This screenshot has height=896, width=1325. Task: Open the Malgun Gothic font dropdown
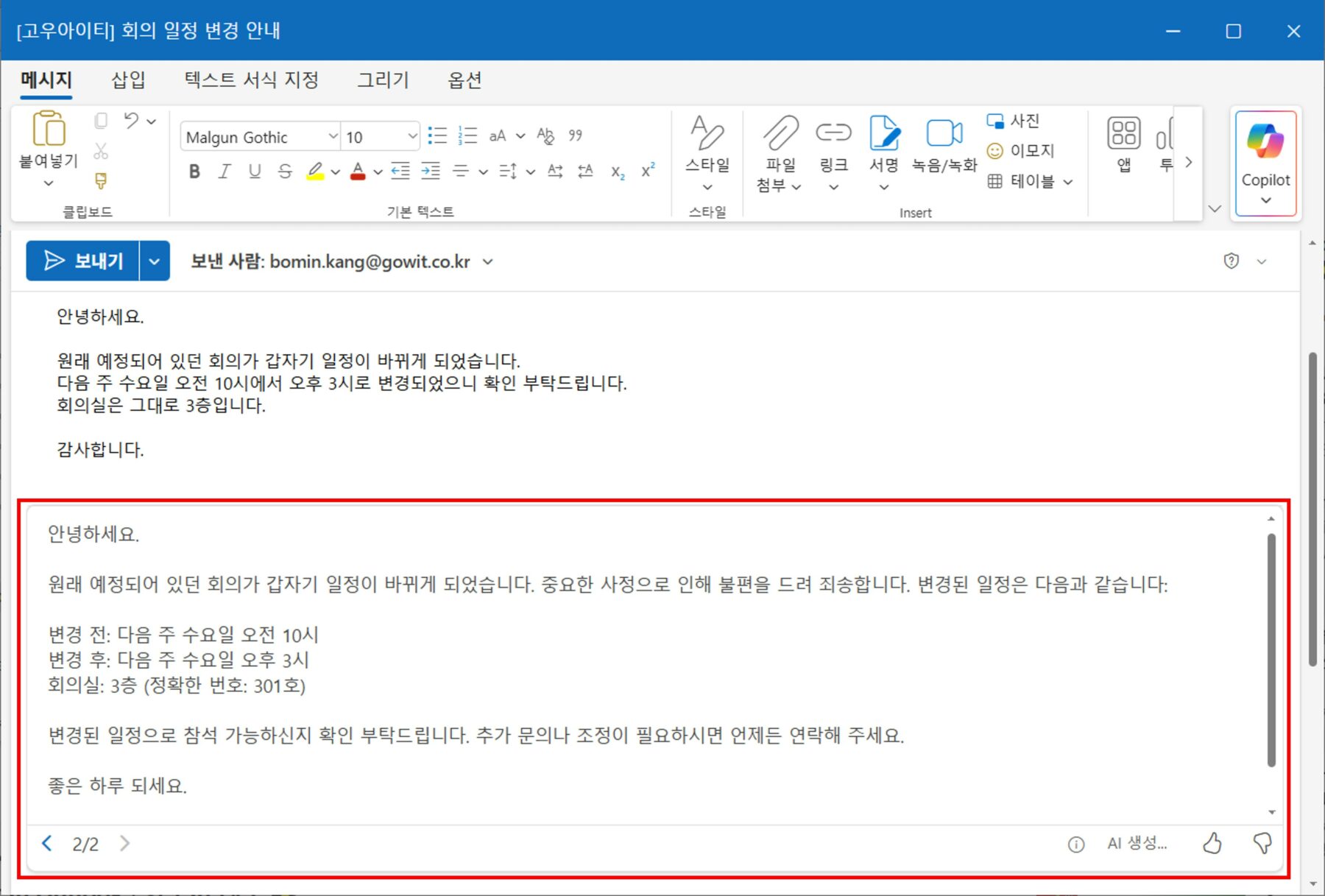tap(332, 136)
